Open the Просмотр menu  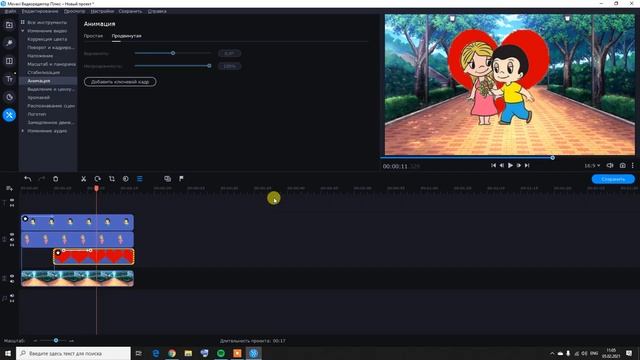click(x=75, y=11)
